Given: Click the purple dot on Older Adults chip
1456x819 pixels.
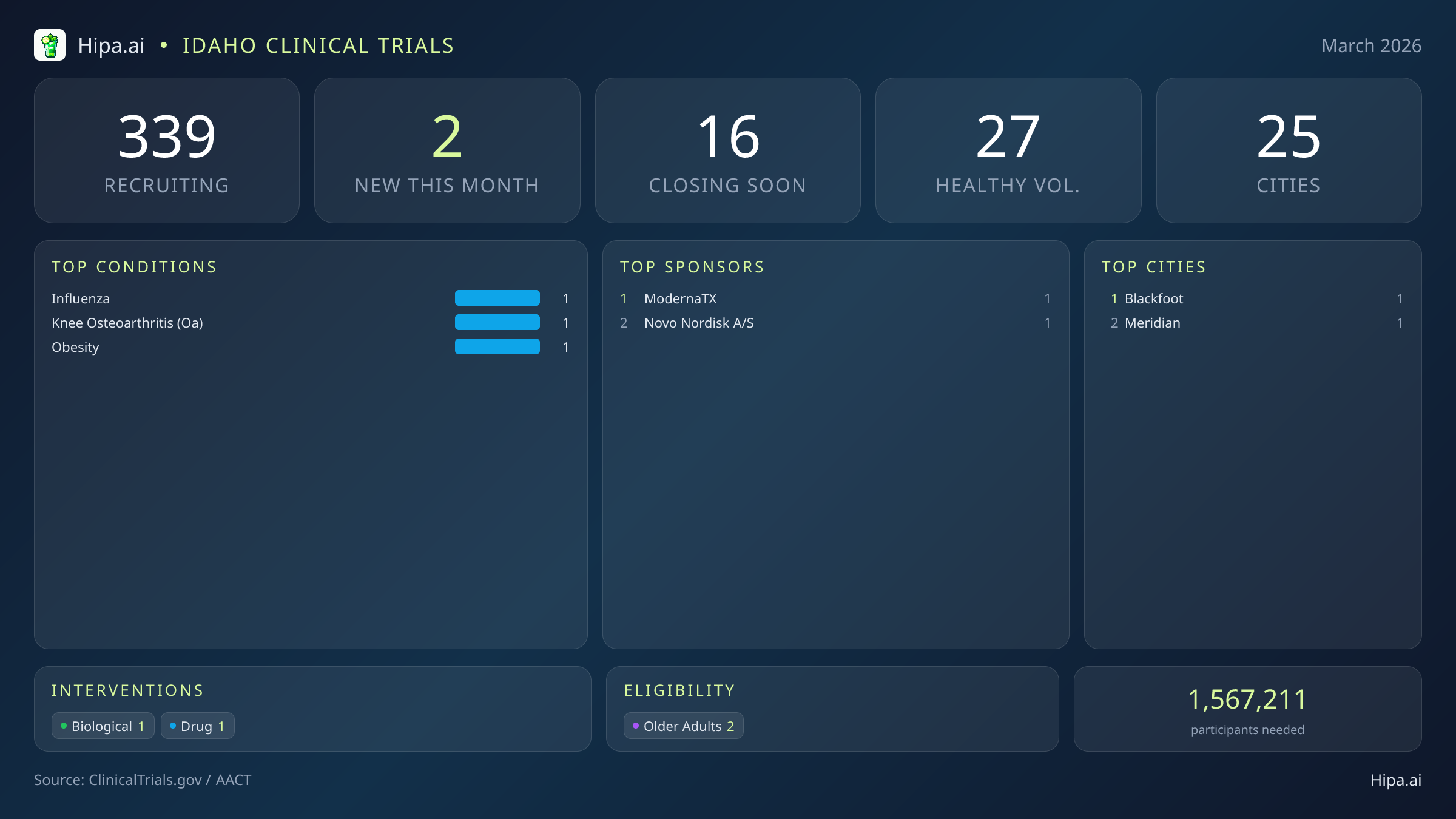Looking at the screenshot, I should 636,725.
